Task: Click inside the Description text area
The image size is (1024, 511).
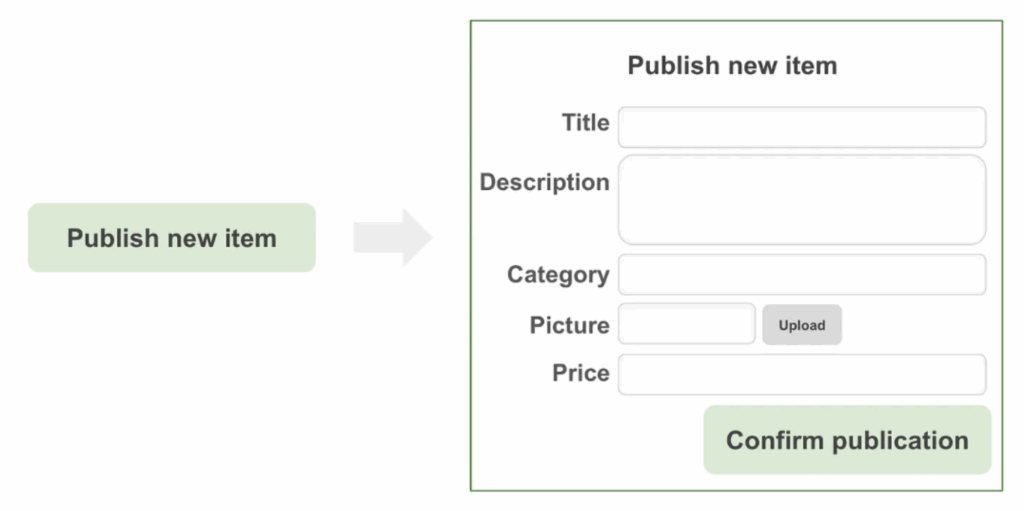Action: click(801, 199)
